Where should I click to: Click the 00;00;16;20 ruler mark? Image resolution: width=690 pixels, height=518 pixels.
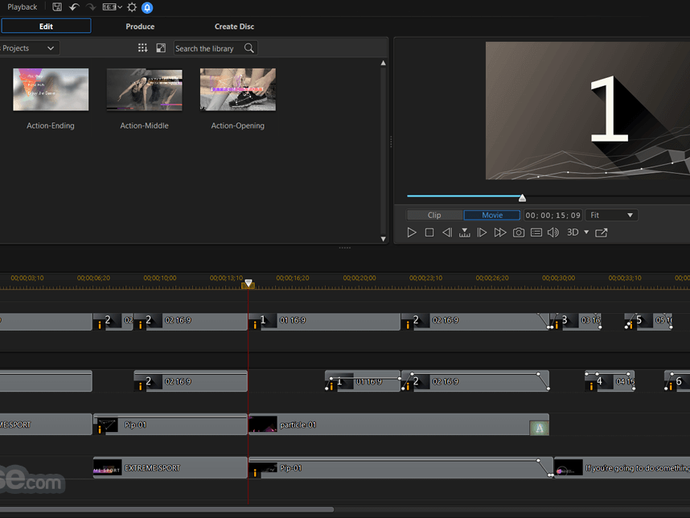point(293,278)
